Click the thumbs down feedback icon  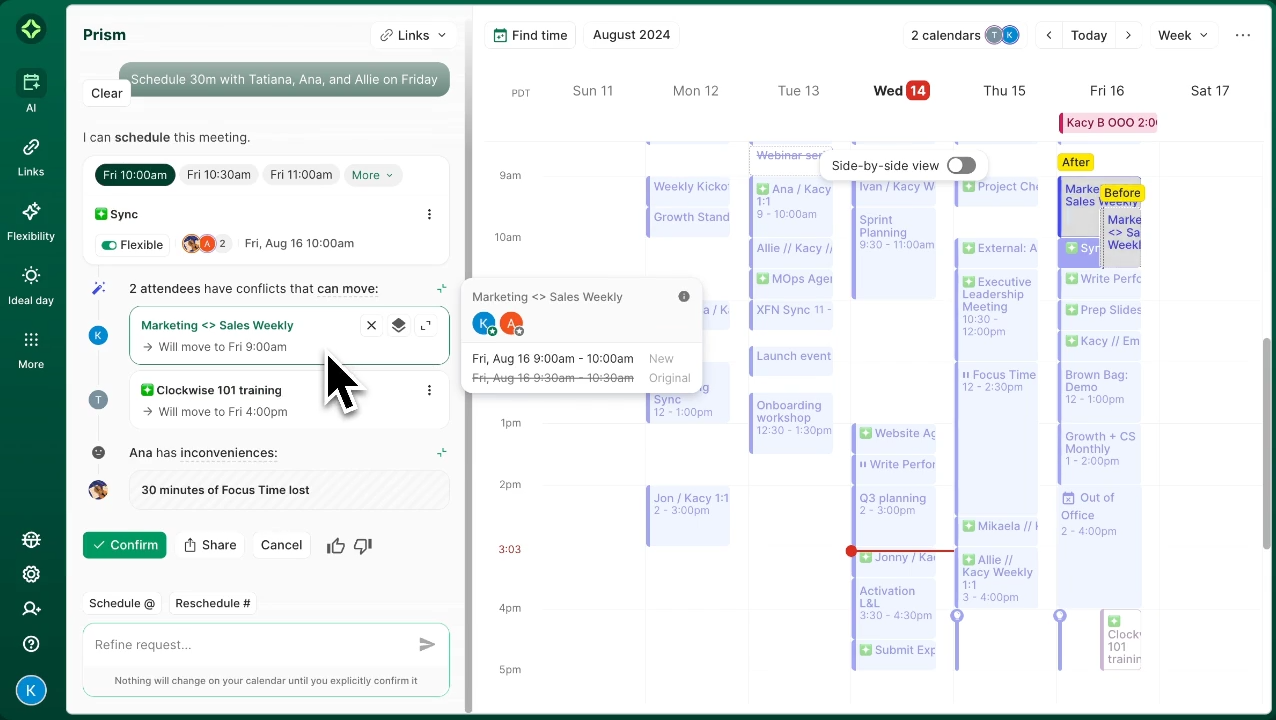coord(363,545)
